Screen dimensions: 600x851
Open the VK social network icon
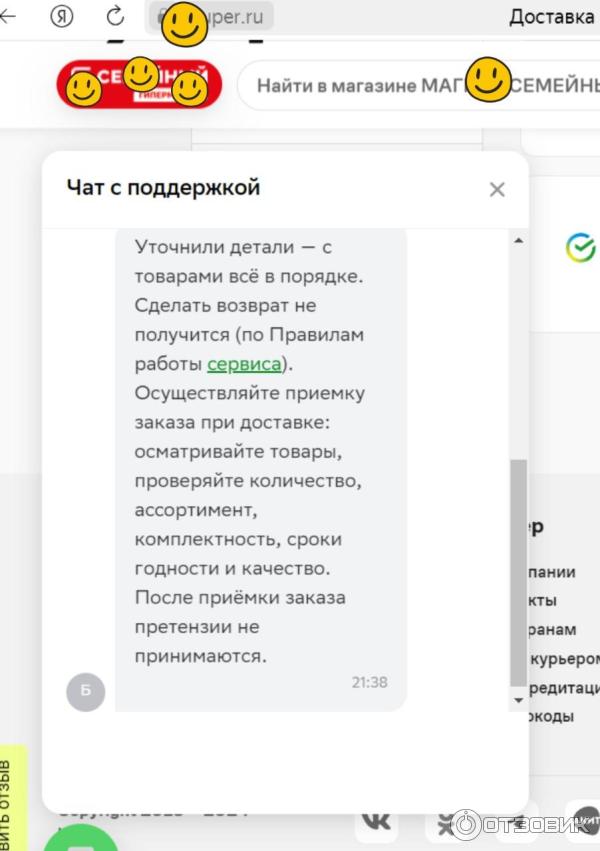pyautogui.click(x=376, y=820)
